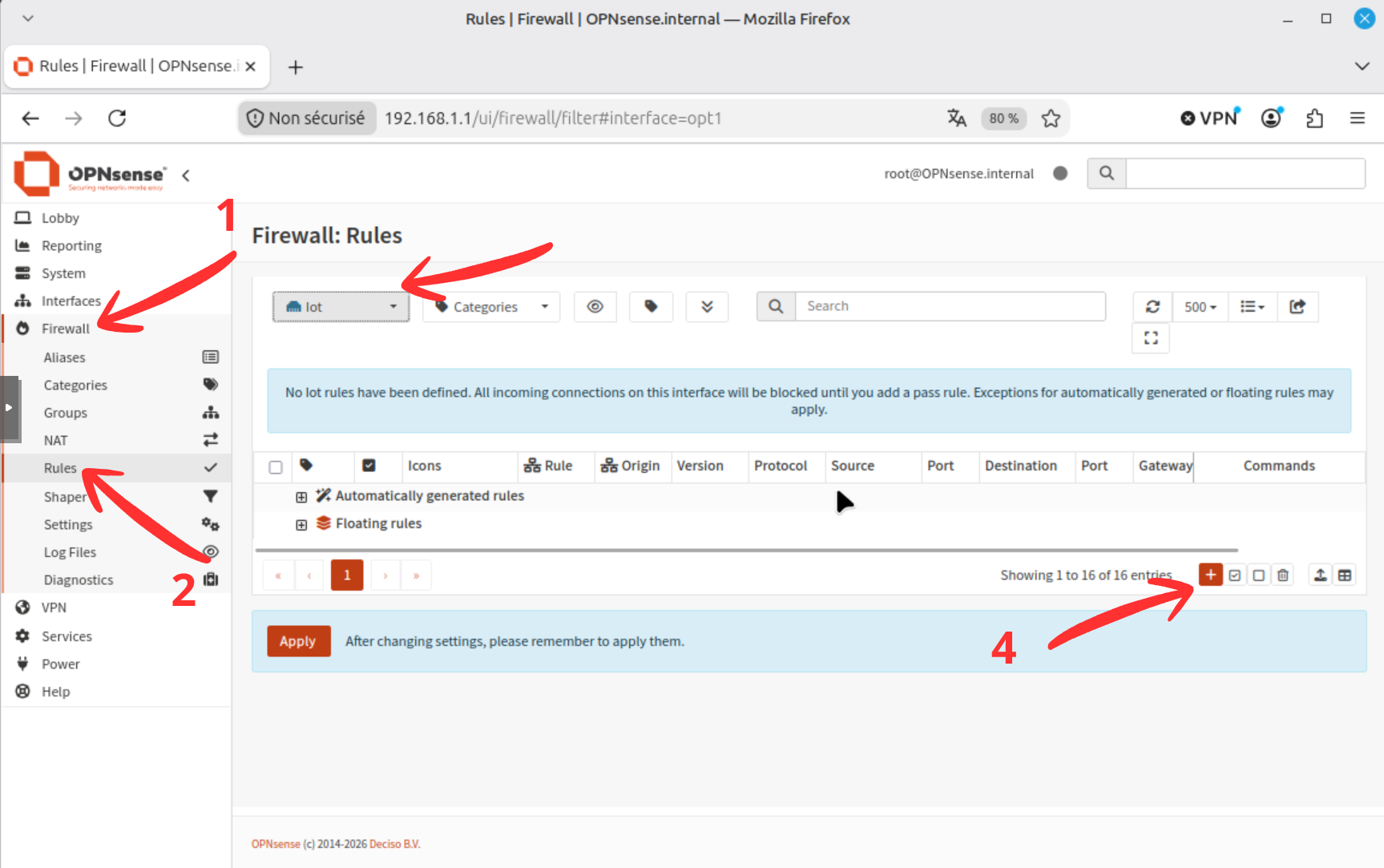
Task: Go back to the previous page
Action: pos(30,119)
